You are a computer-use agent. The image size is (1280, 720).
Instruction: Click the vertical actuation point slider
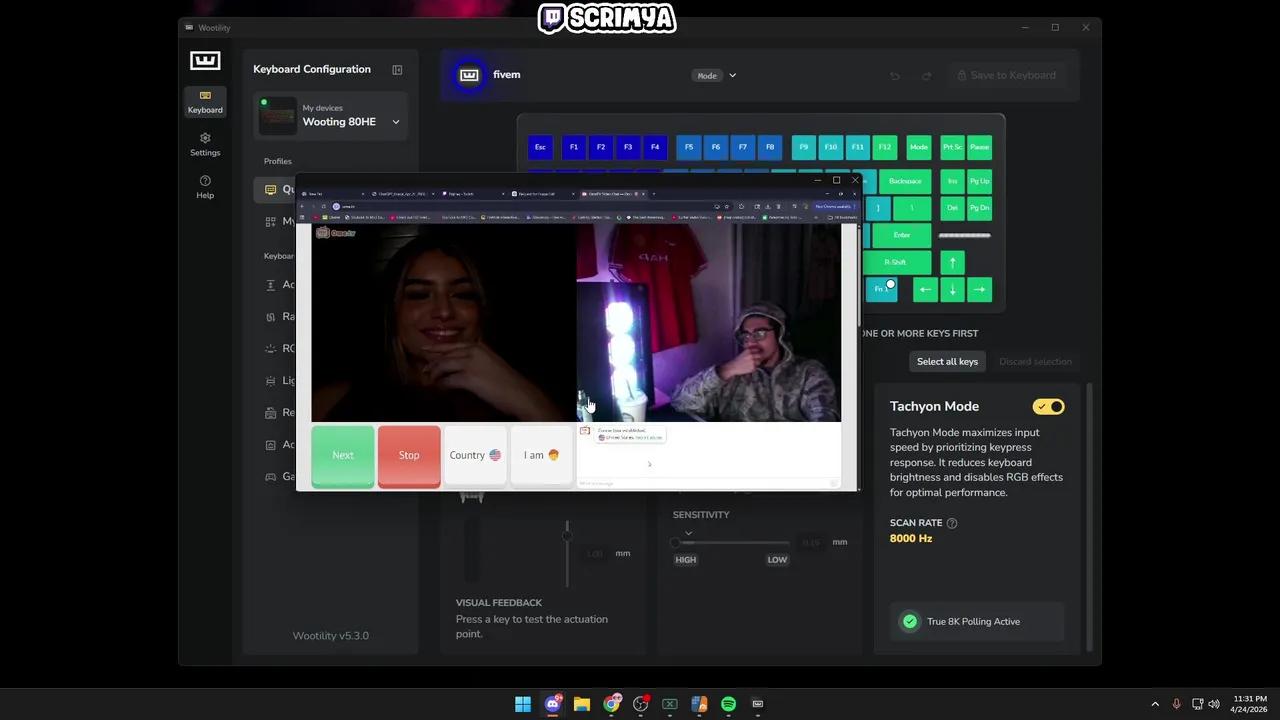[567, 552]
